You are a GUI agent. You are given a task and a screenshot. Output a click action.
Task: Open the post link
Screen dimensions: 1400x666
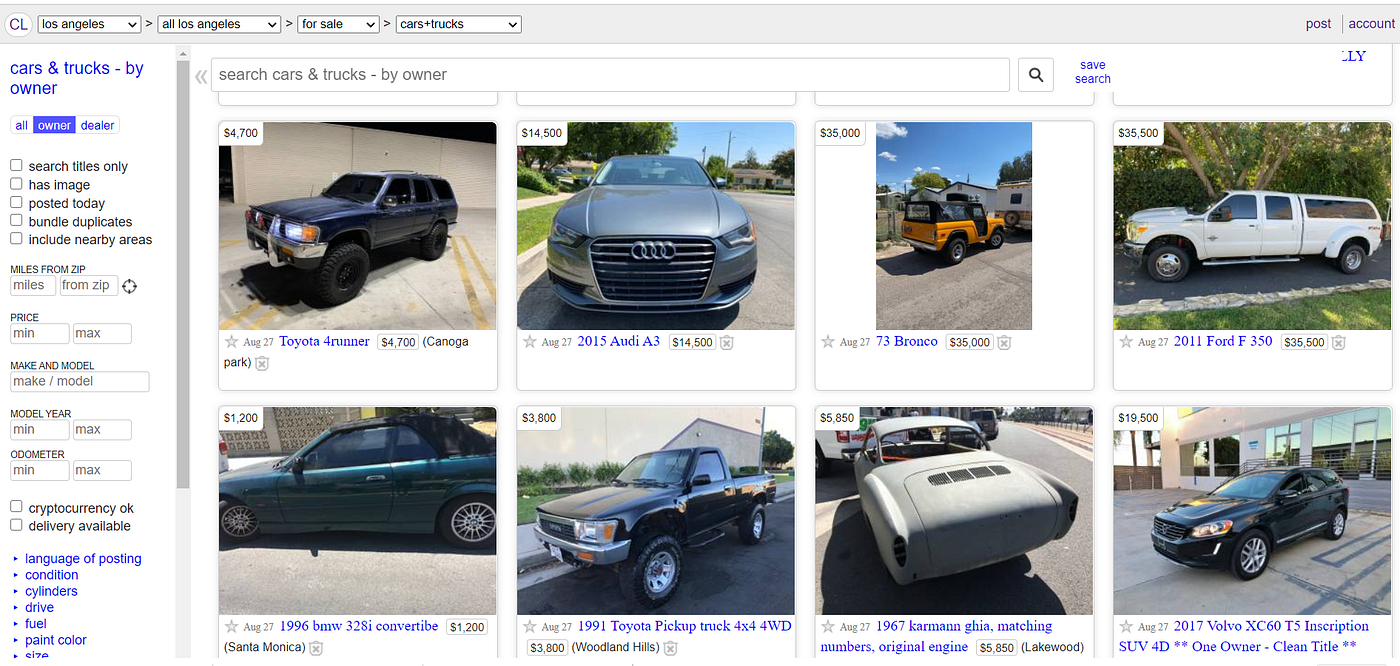(1318, 24)
